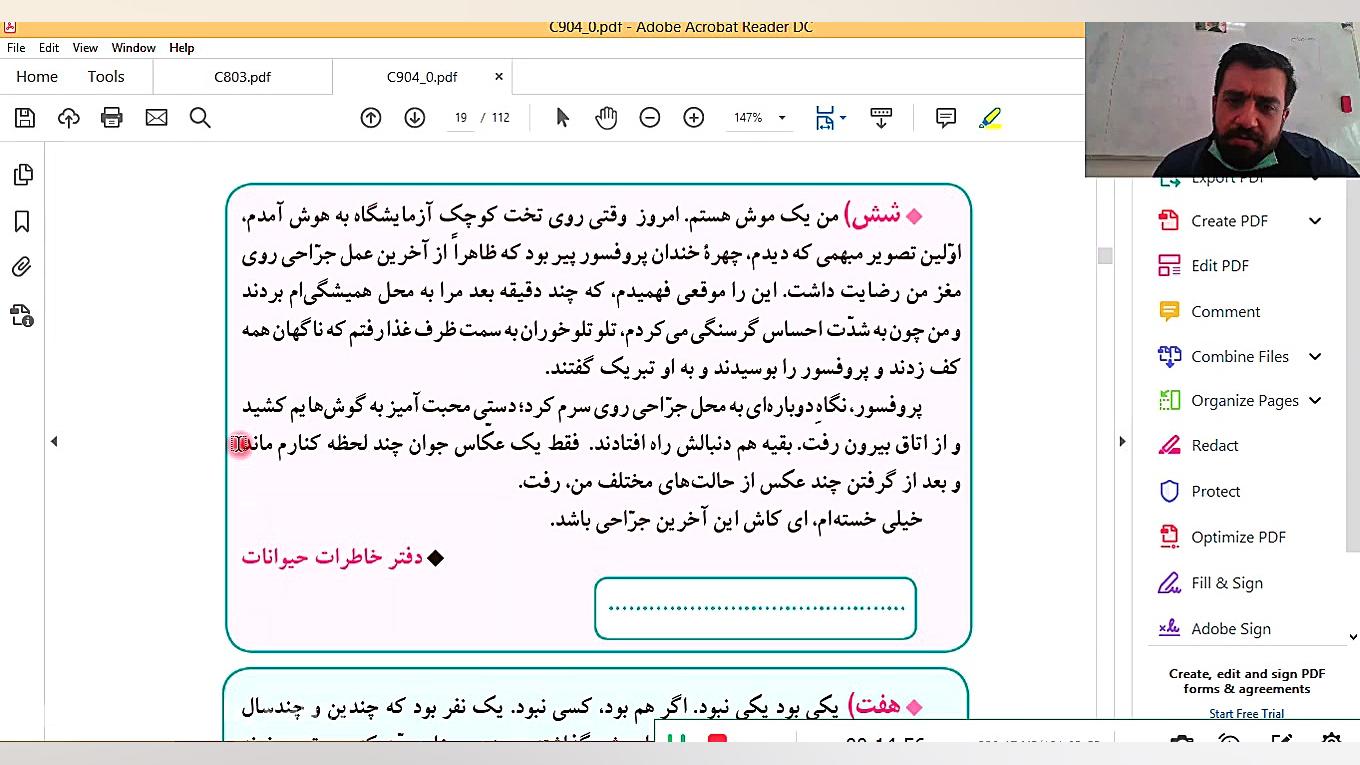Screen dimensions: 1360x765
Task: Switch to the C803.pdf tab
Action: 242,76
